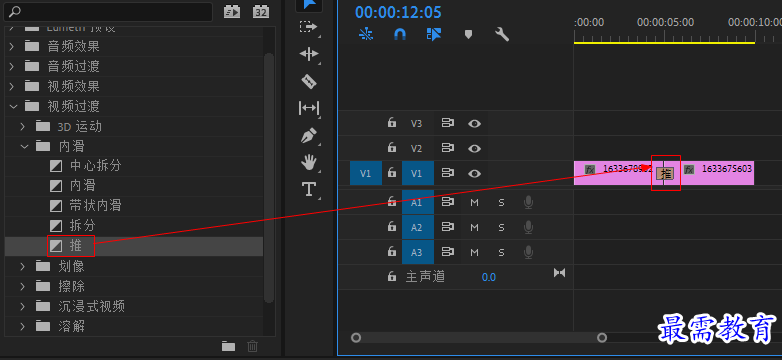The width and height of the screenshot is (782, 360).
Task: Toggle sync lock on track A1
Action: (x=447, y=202)
